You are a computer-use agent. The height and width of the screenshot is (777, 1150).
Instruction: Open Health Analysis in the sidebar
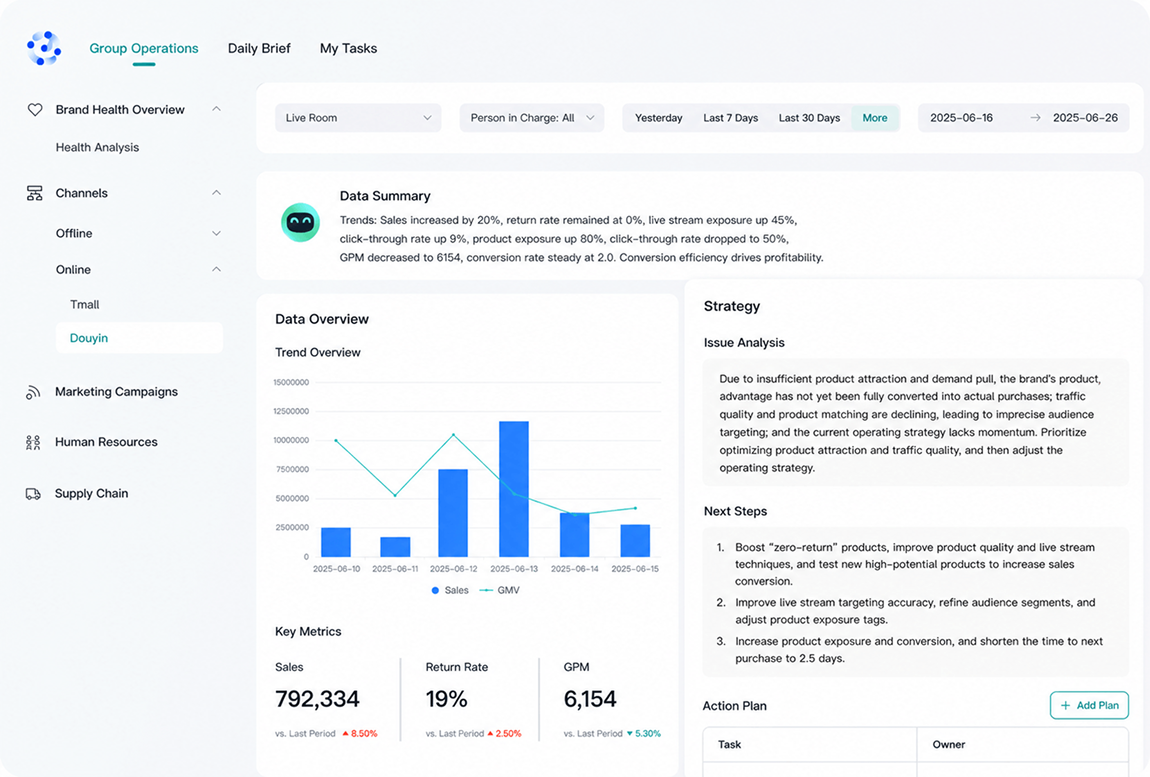[x=98, y=147]
